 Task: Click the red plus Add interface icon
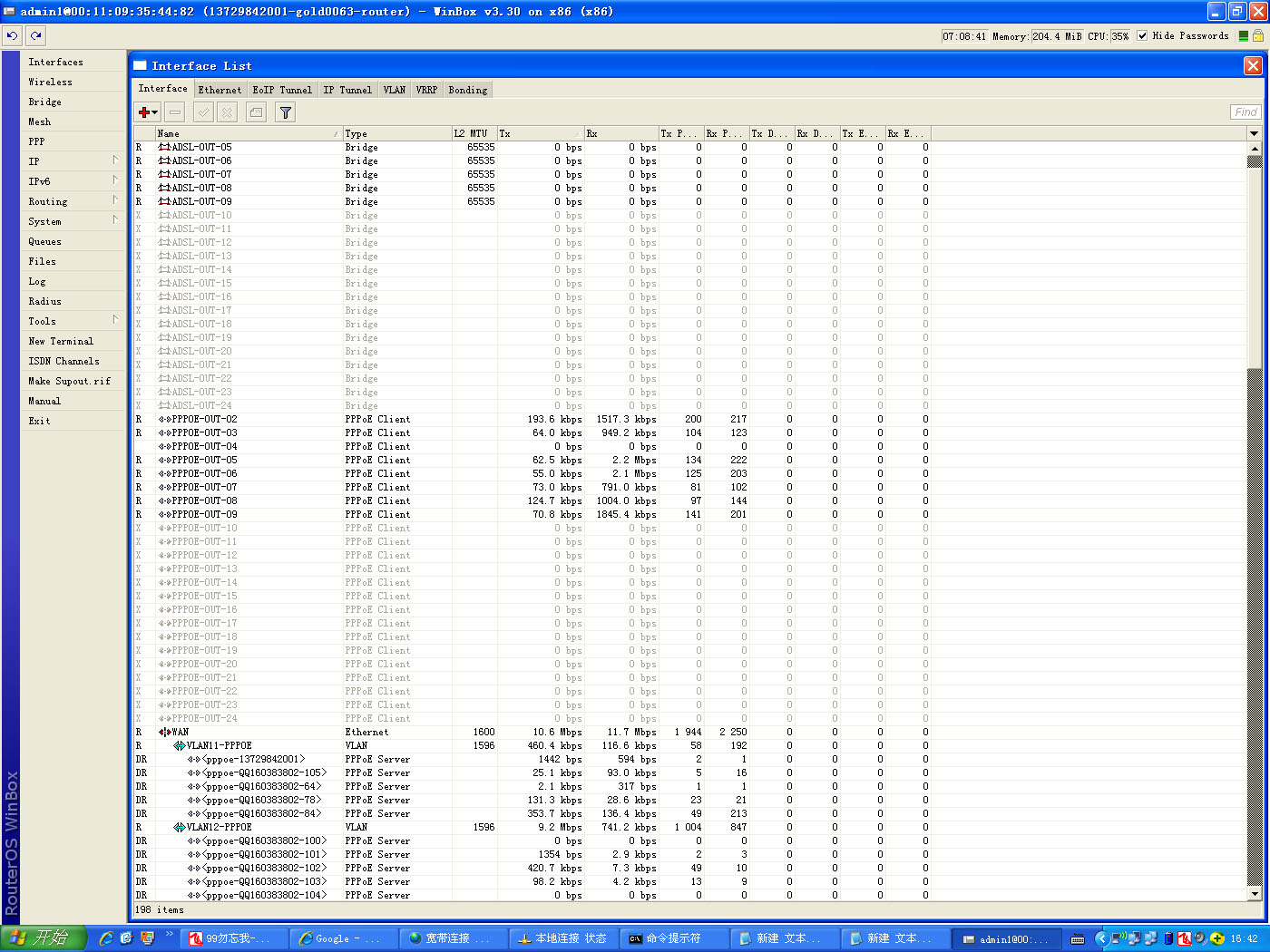(143, 112)
